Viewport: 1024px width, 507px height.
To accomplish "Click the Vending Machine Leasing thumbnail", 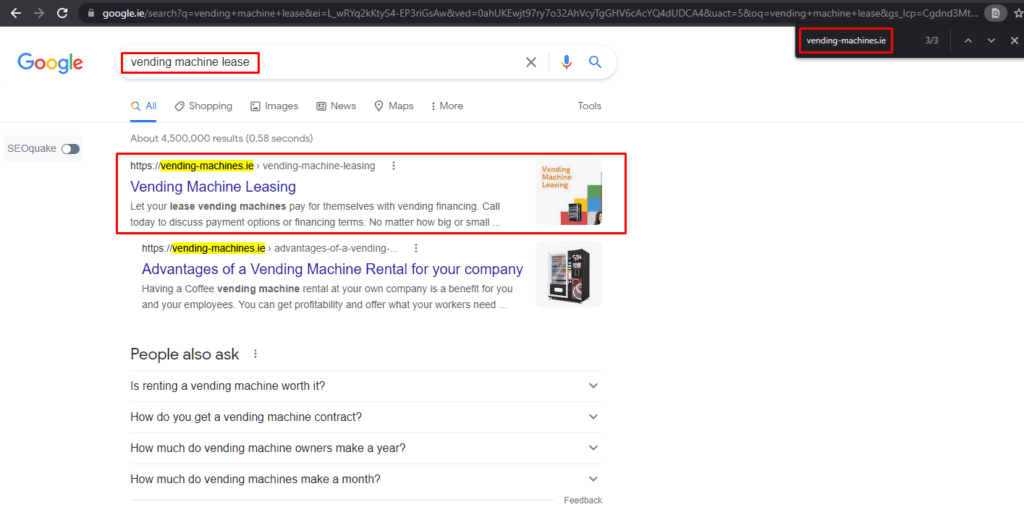I will click(x=569, y=192).
